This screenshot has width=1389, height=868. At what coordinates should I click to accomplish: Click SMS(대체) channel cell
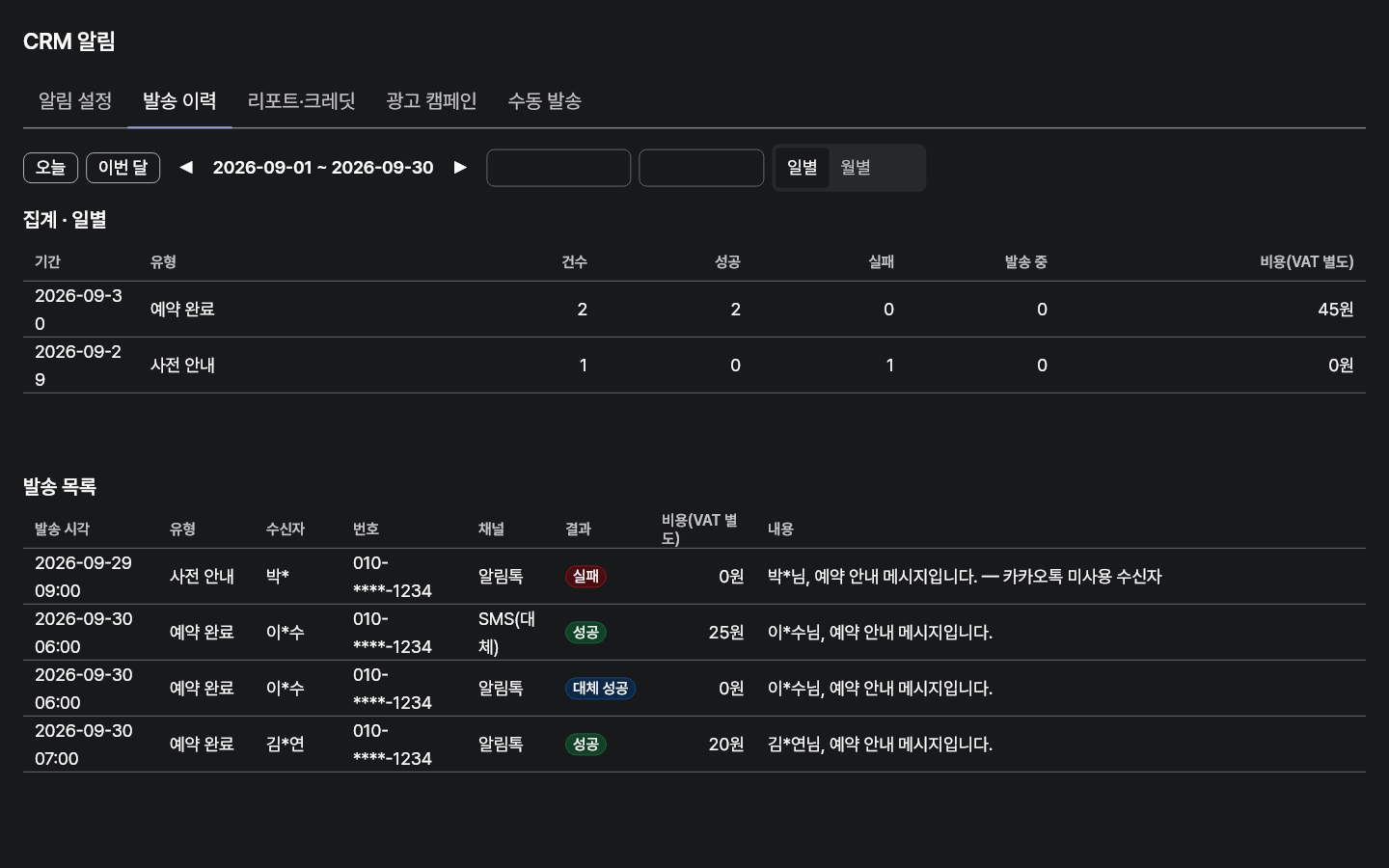pos(506,633)
